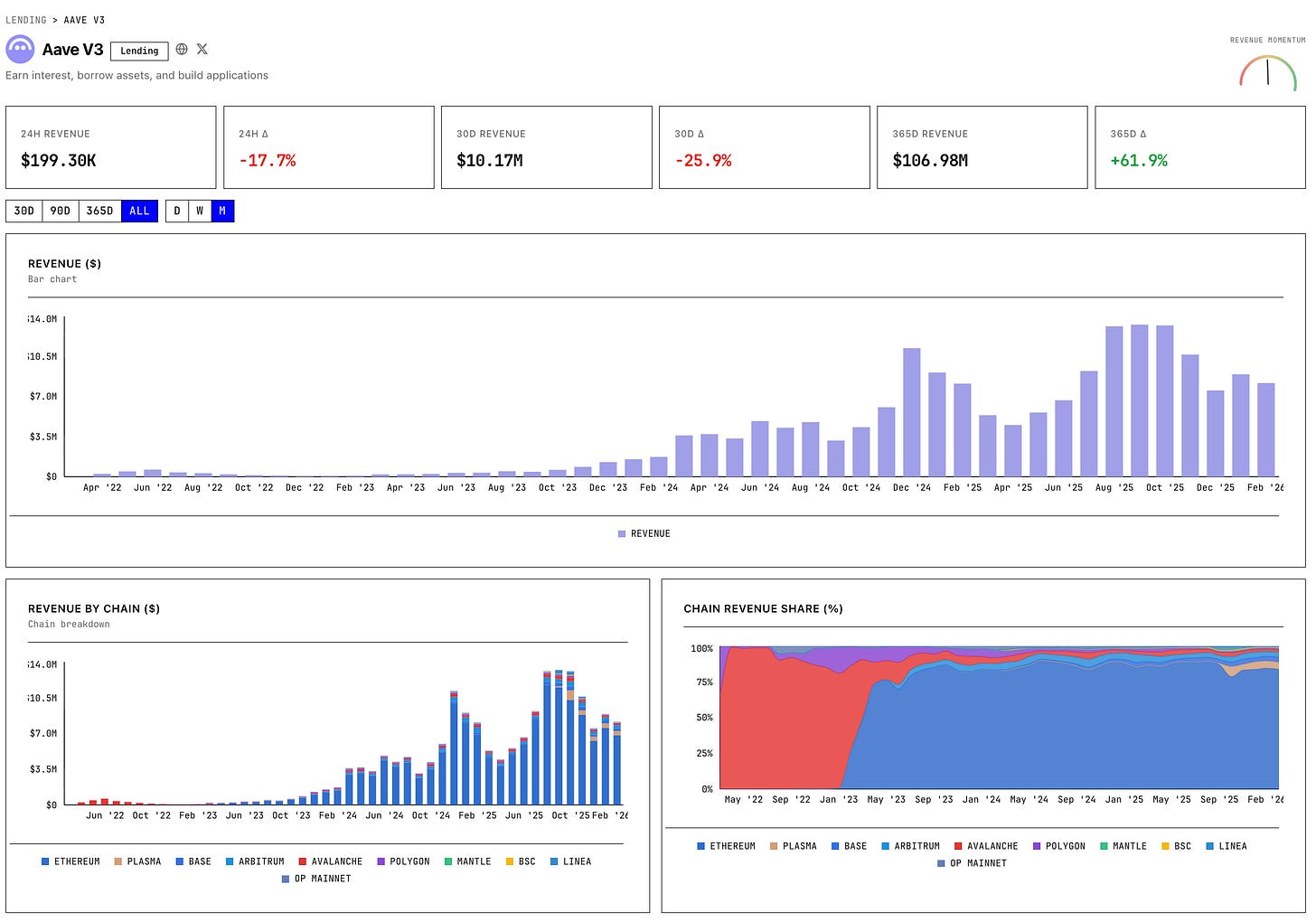
Task: Open the X (Twitter) profile icon
Action: coord(202,50)
